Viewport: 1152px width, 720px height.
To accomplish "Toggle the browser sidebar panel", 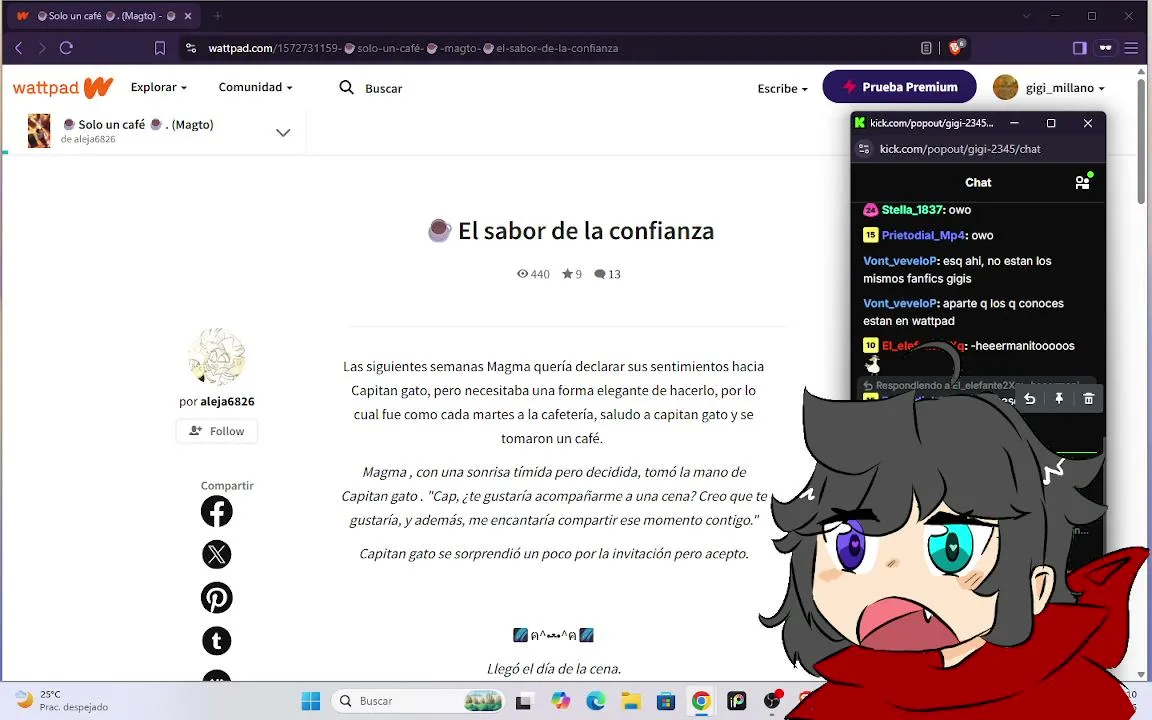I will tap(1079, 48).
